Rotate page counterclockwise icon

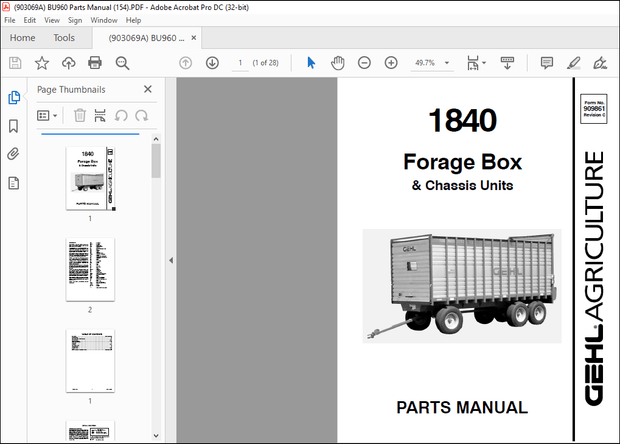(x=121, y=115)
